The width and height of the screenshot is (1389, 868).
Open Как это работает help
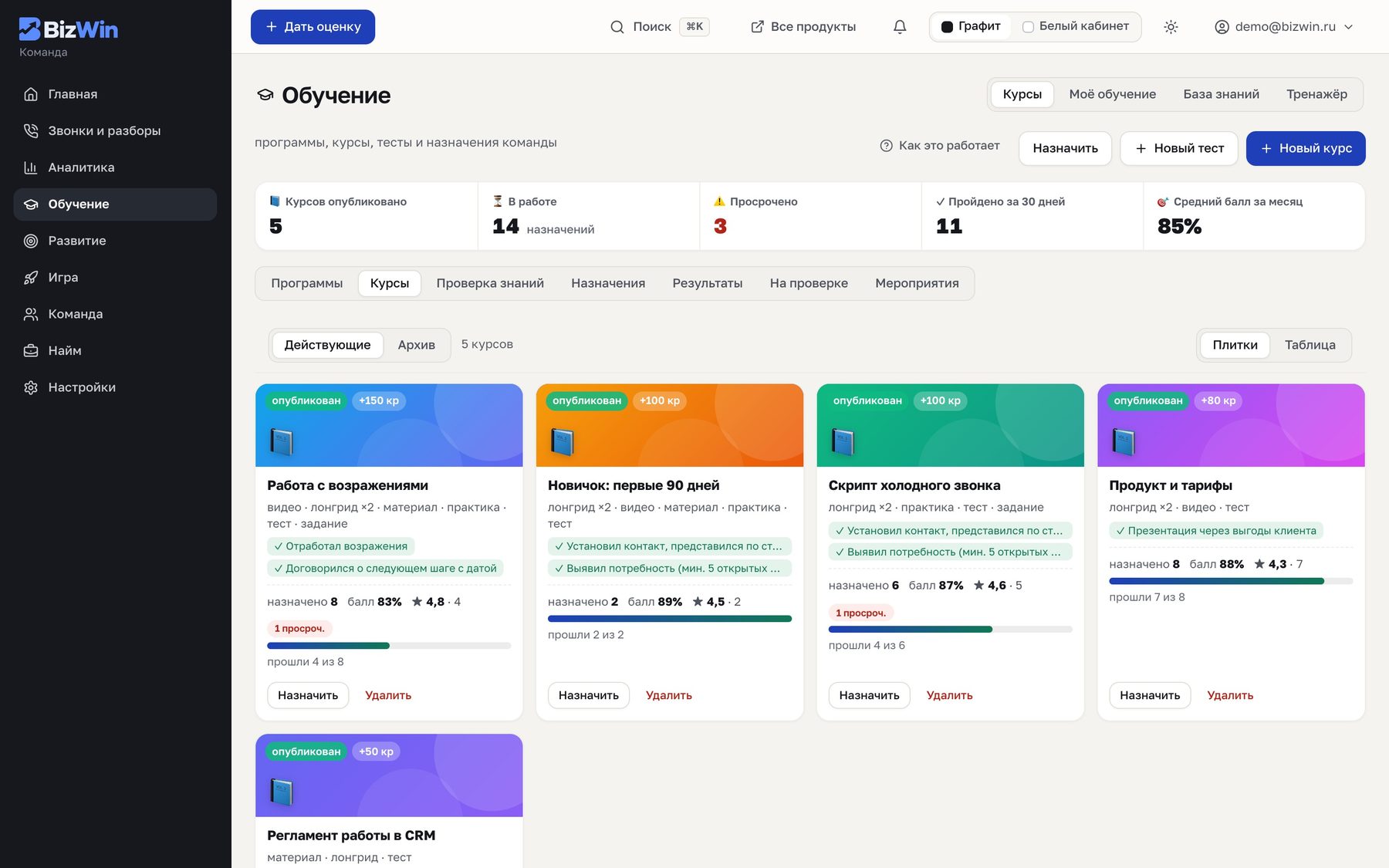(940, 146)
